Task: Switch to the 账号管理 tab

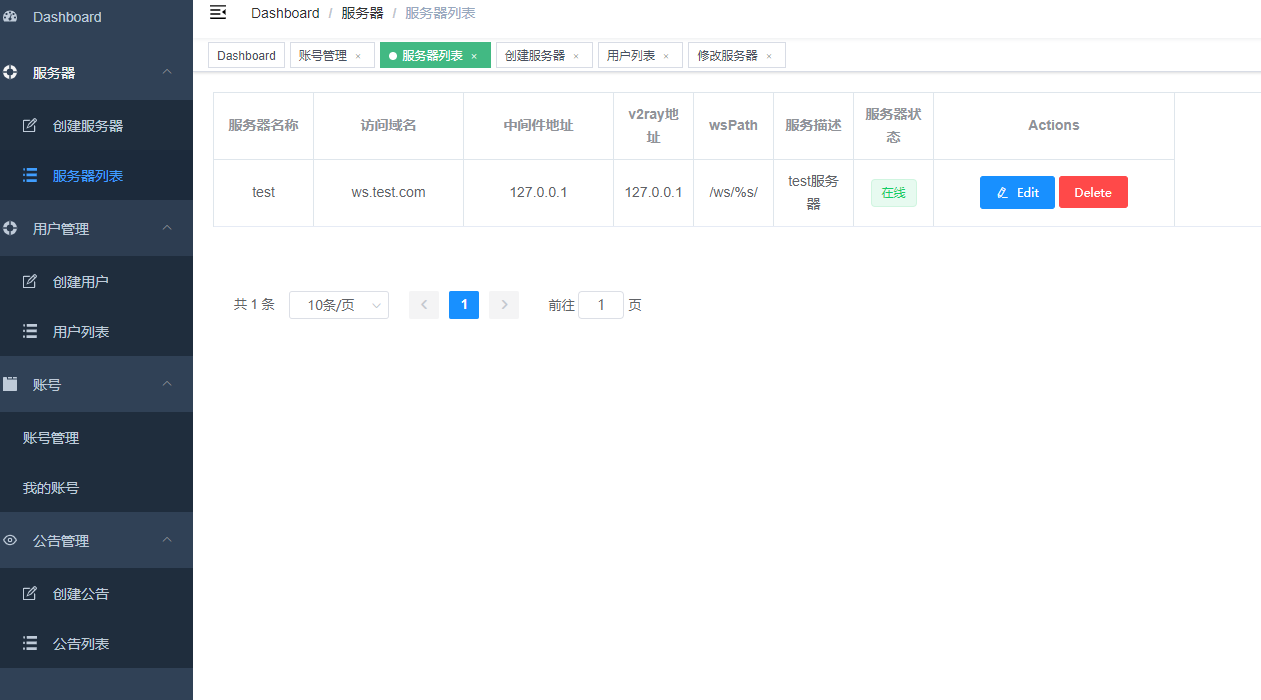Action: [x=324, y=55]
